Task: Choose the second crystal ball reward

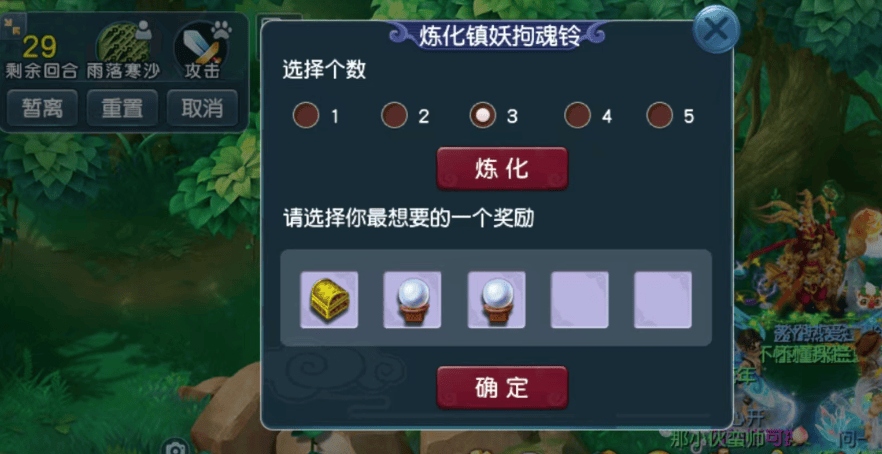Action: coord(496,300)
